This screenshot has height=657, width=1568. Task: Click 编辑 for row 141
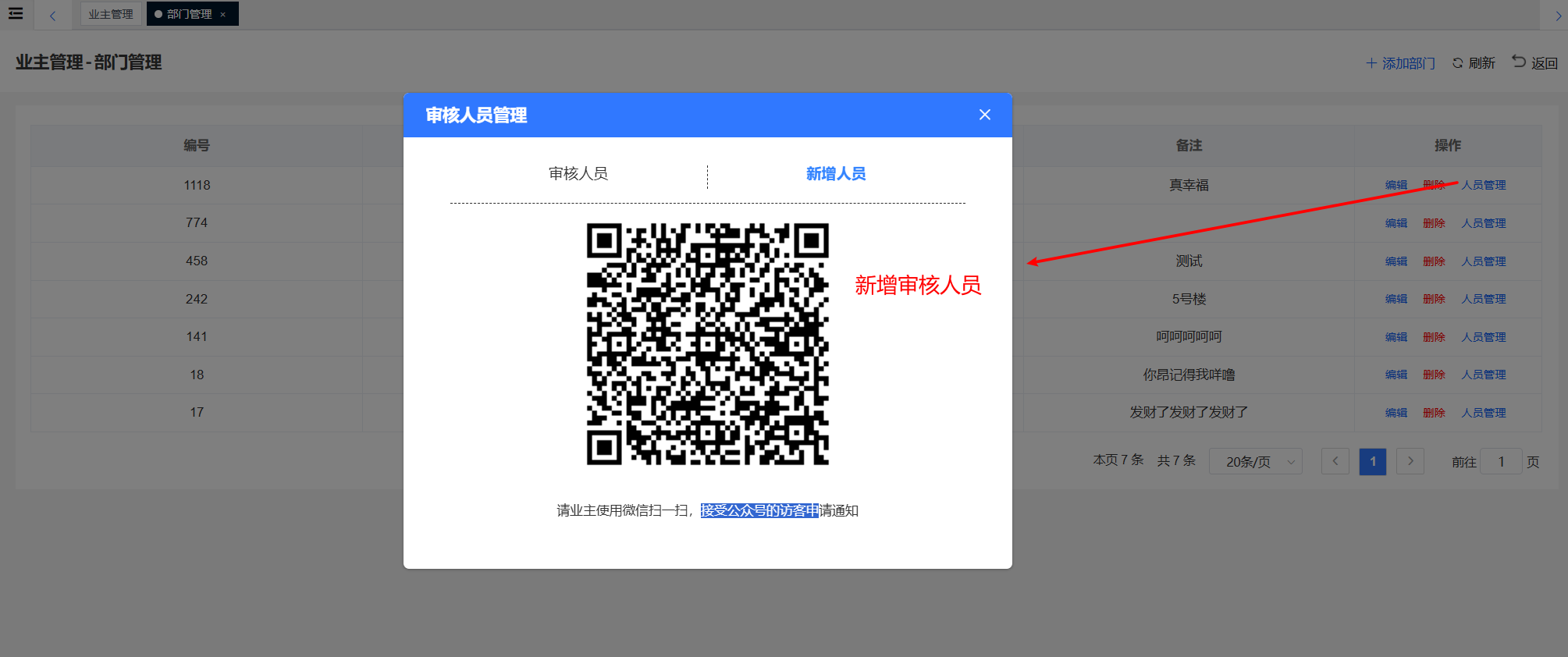(x=1396, y=337)
